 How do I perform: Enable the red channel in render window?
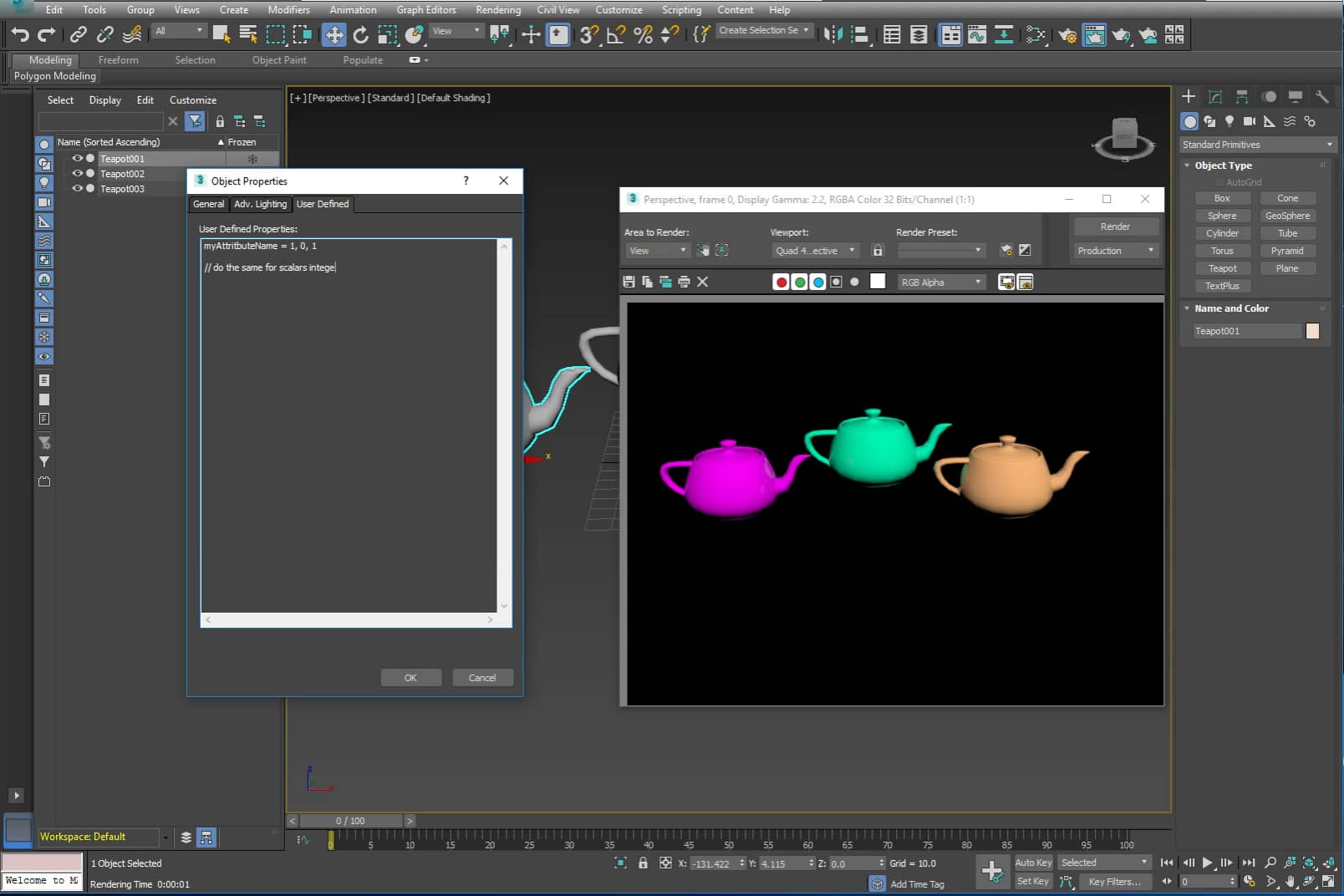pos(781,282)
